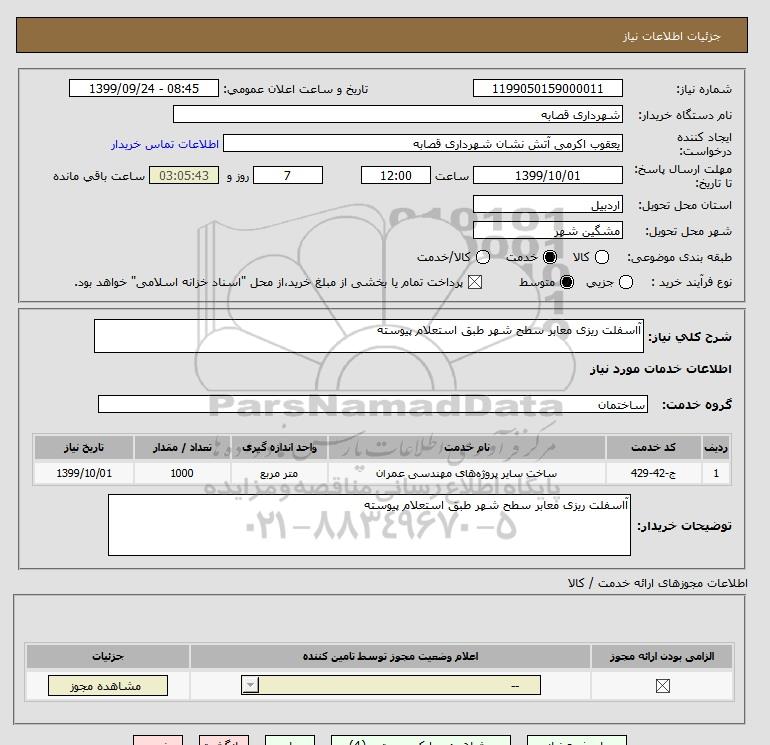This screenshot has width=770, height=745.
Task: Open the license status dropdown
Action: (391, 685)
